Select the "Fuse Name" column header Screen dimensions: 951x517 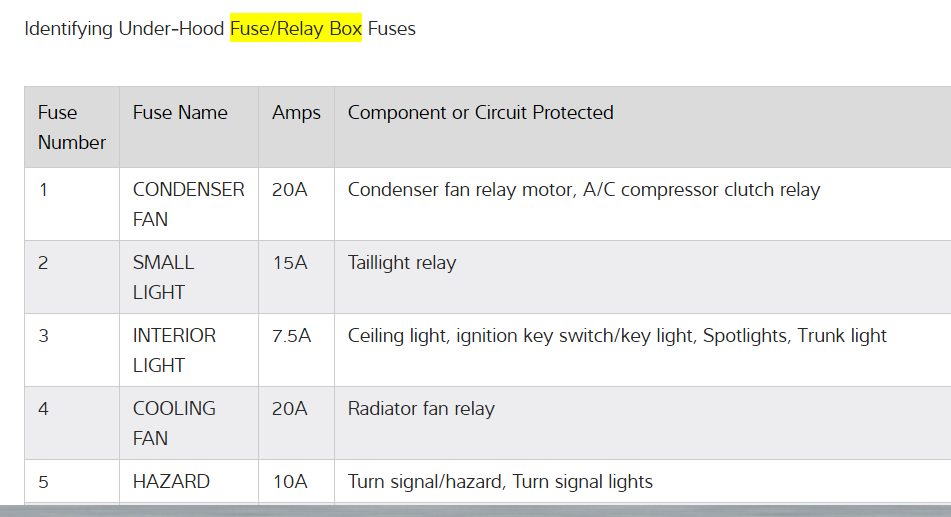180,113
